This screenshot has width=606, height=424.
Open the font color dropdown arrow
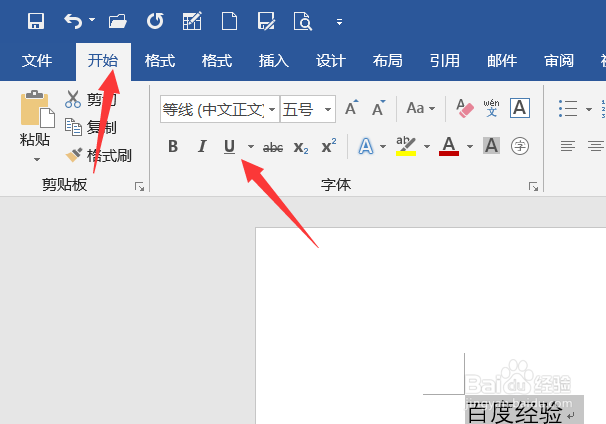pos(470,146)
